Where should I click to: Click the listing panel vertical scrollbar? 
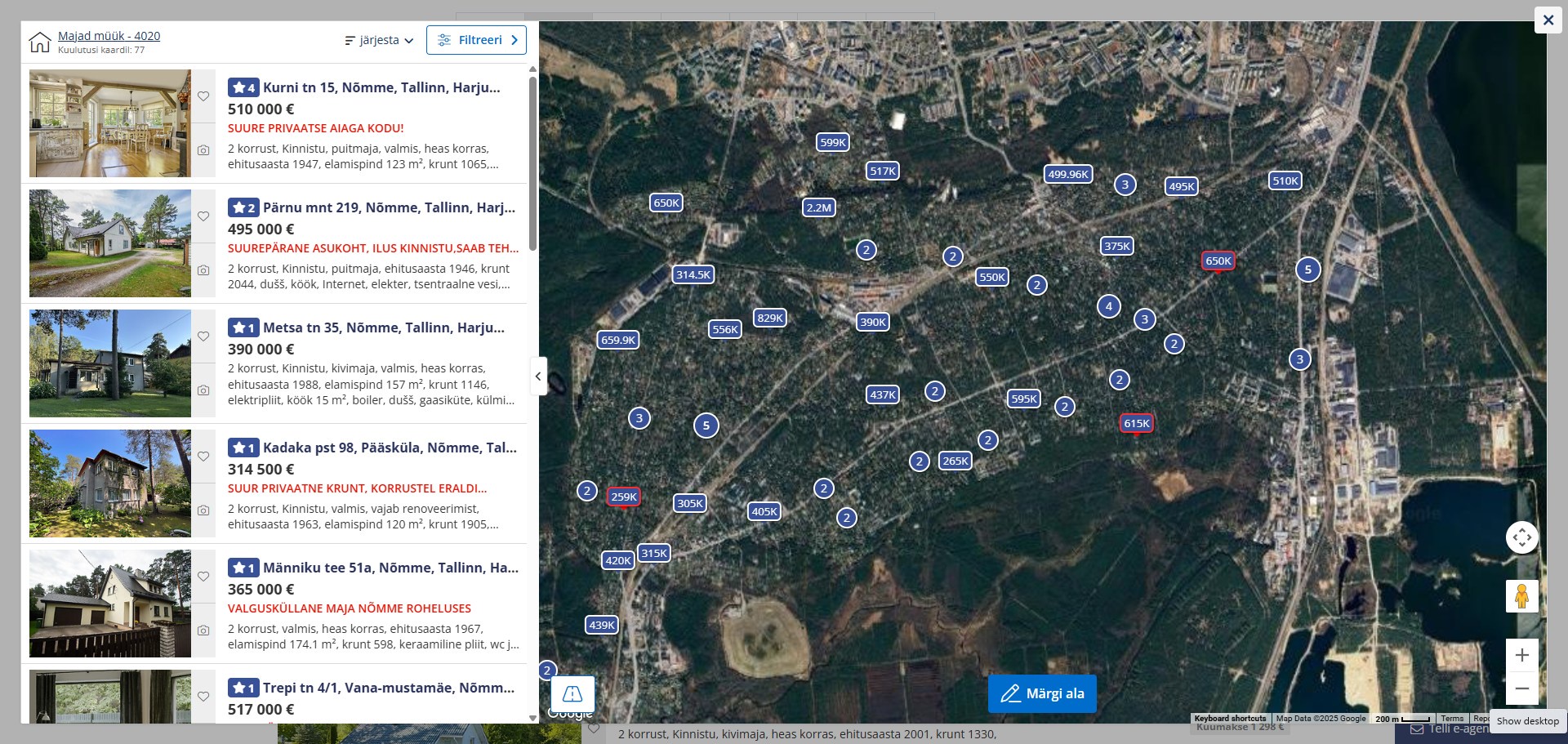click(532, 163)
